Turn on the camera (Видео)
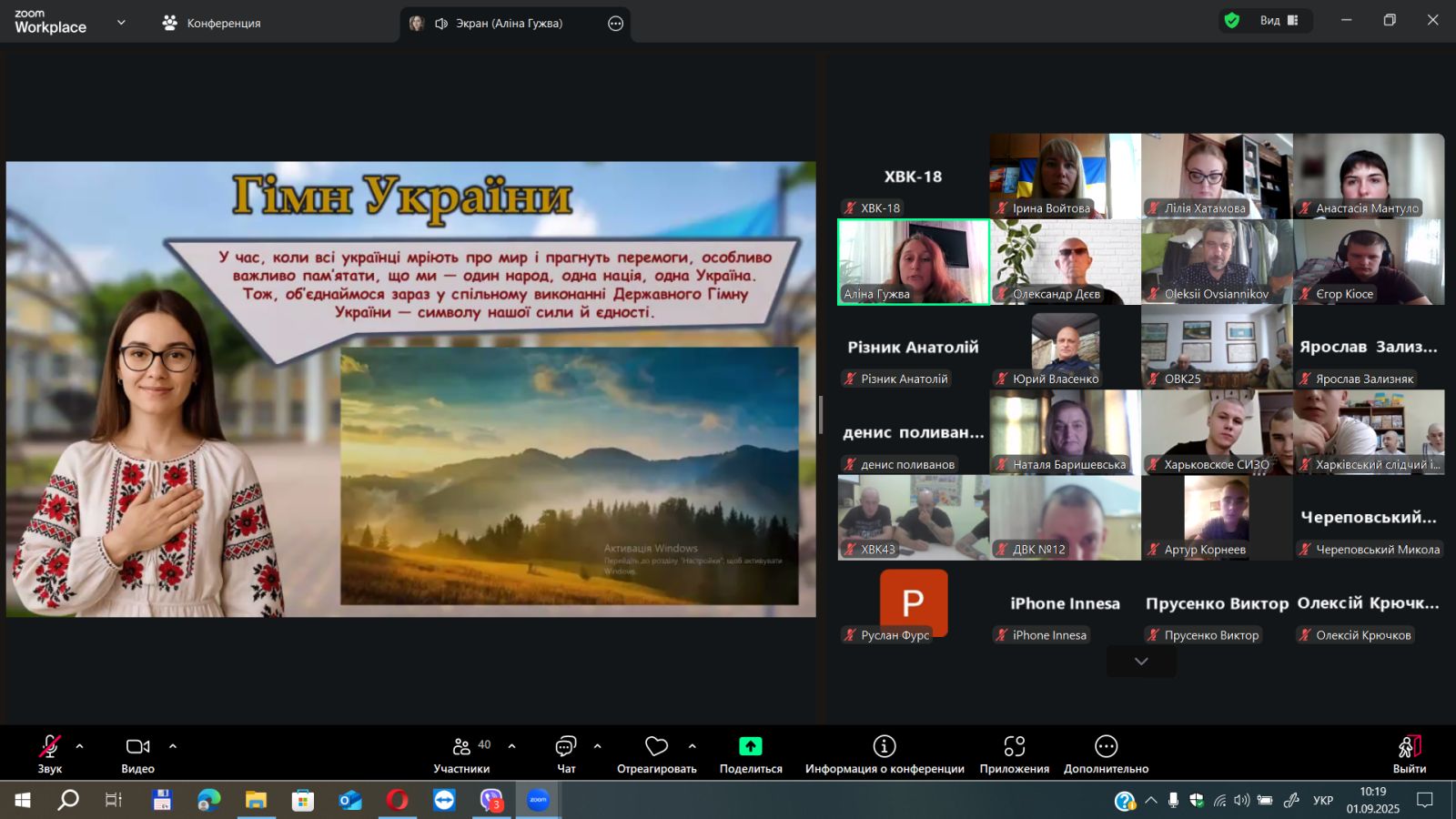 (137, 747)
